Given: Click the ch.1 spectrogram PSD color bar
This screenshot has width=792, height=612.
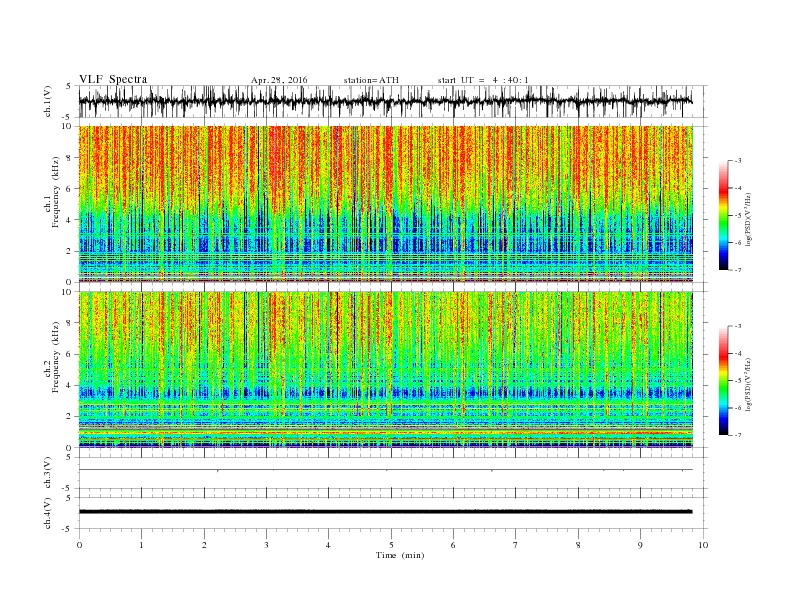Looking at the screenshot, I should click(x=724, y=215).
